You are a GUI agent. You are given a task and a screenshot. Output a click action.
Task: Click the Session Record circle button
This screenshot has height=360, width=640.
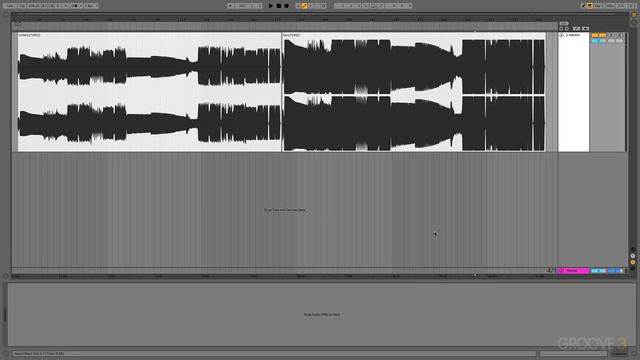323,6
